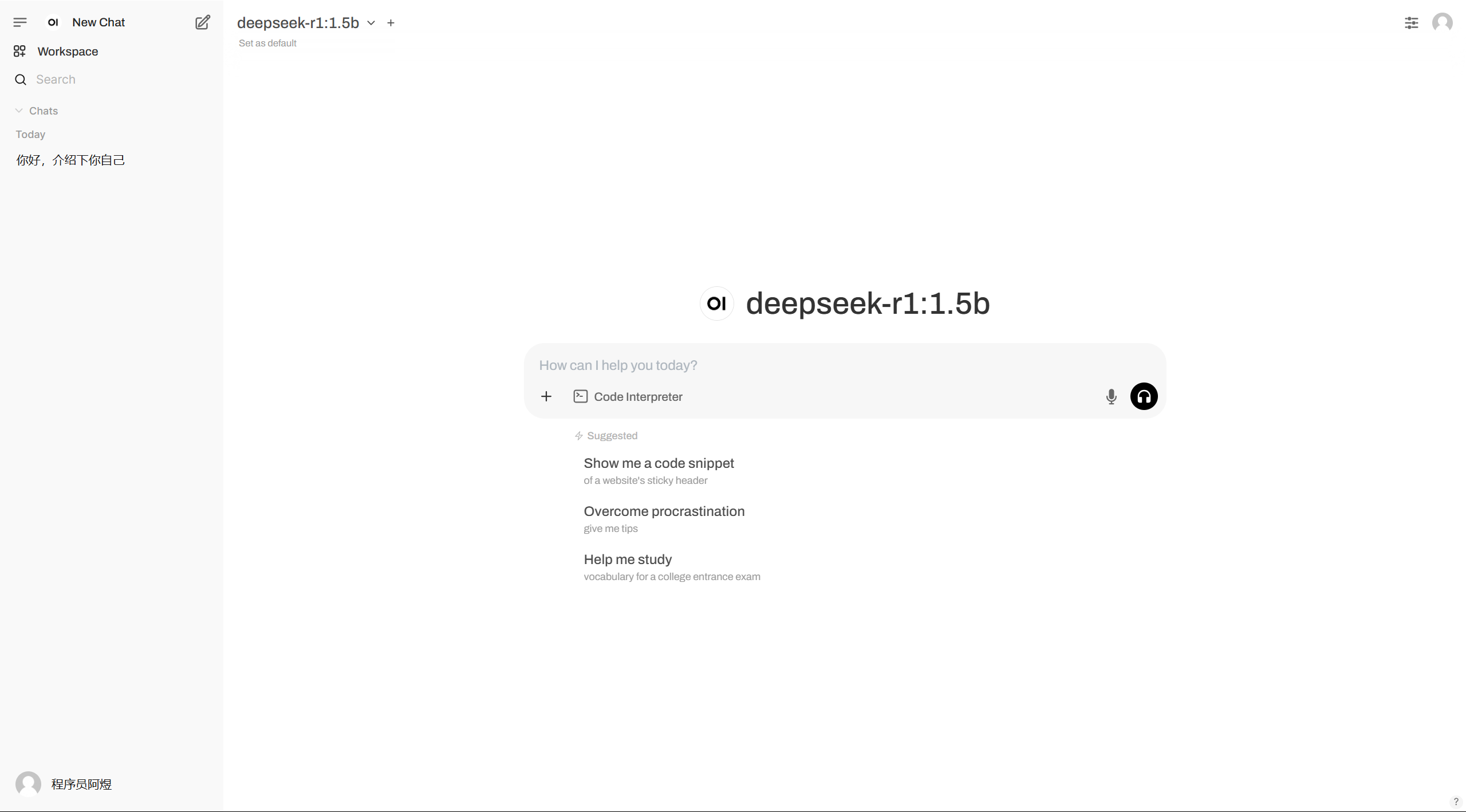This screenshot has width=1466, height=812.
Task: Open the Workspace grid icon
Action: [19, 52]
